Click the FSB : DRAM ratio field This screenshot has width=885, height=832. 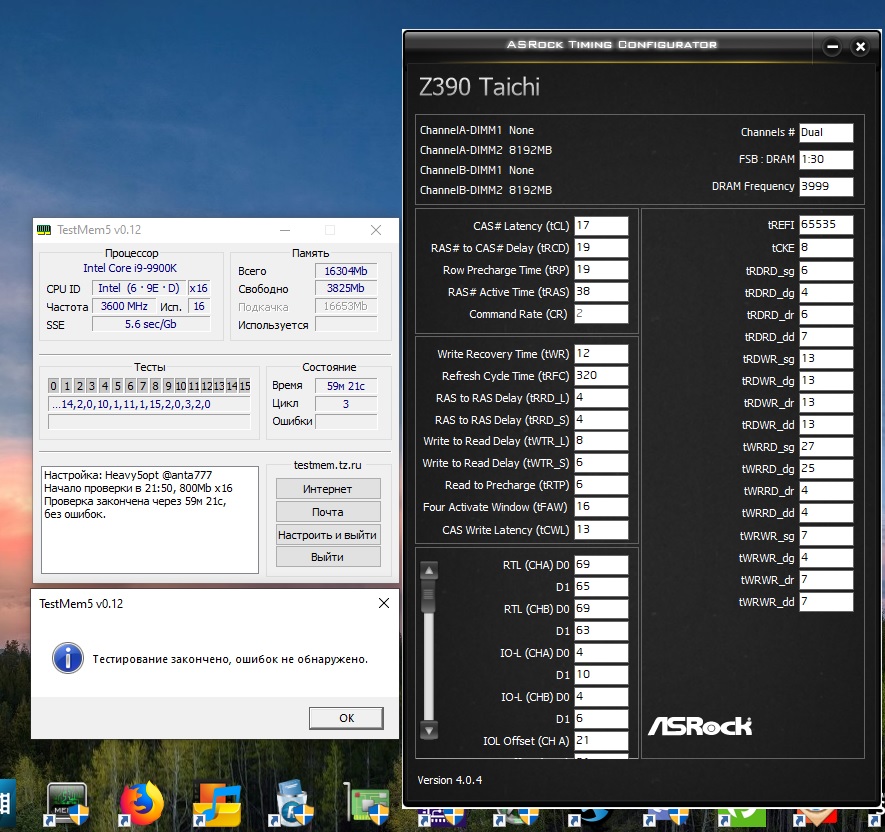point(826,159)
